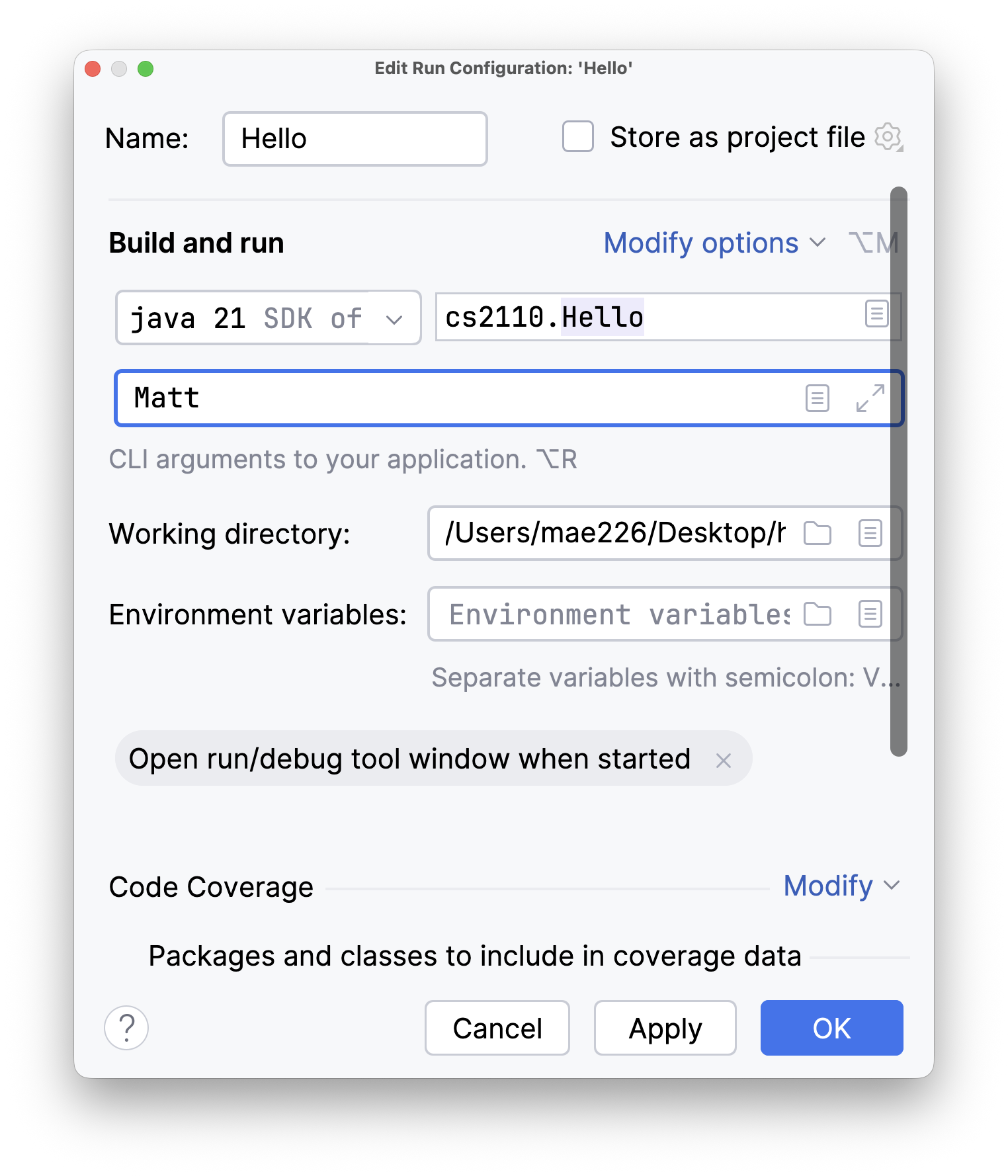
Task: Enable the Store as project file checkbox
Action: (x=578, y=137)
